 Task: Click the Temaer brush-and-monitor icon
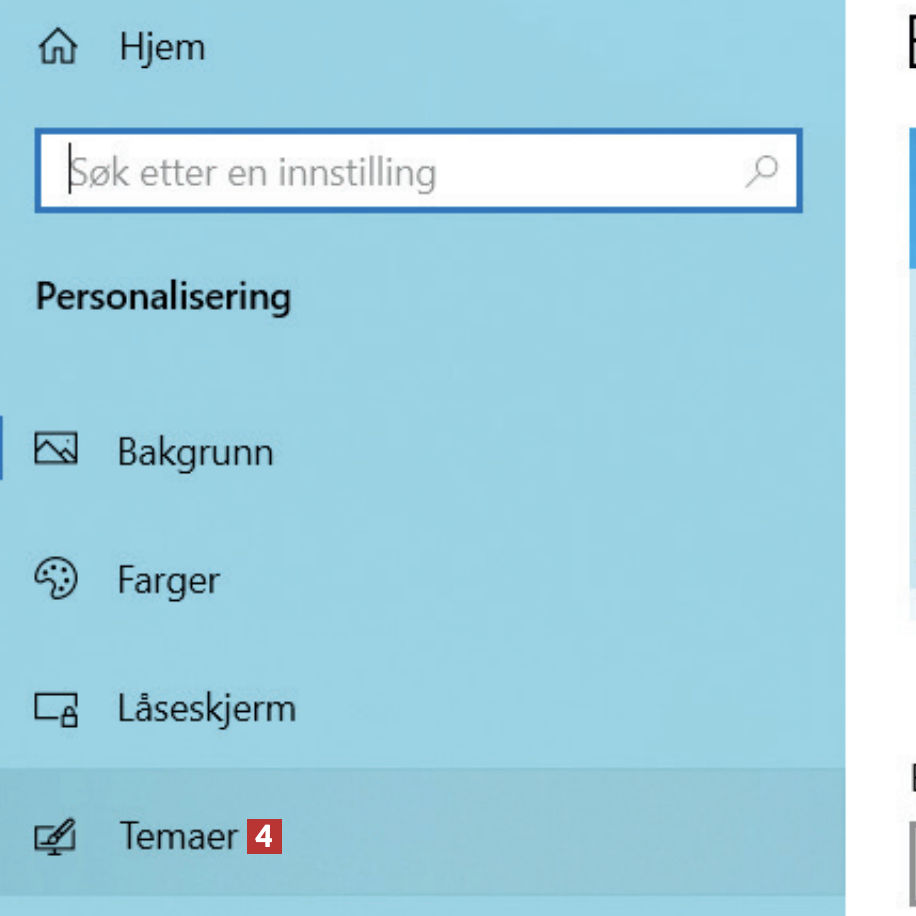[55, 837]
